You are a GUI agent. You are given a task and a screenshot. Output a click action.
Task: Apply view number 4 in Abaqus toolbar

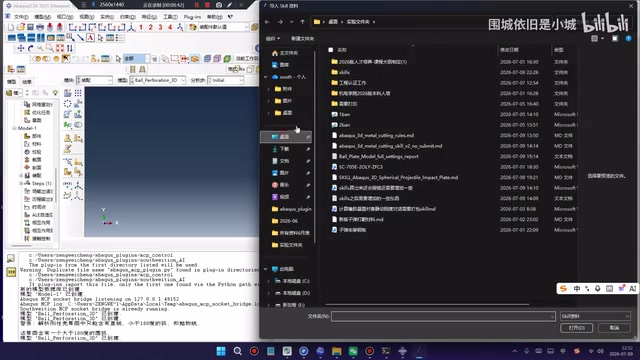170,27
